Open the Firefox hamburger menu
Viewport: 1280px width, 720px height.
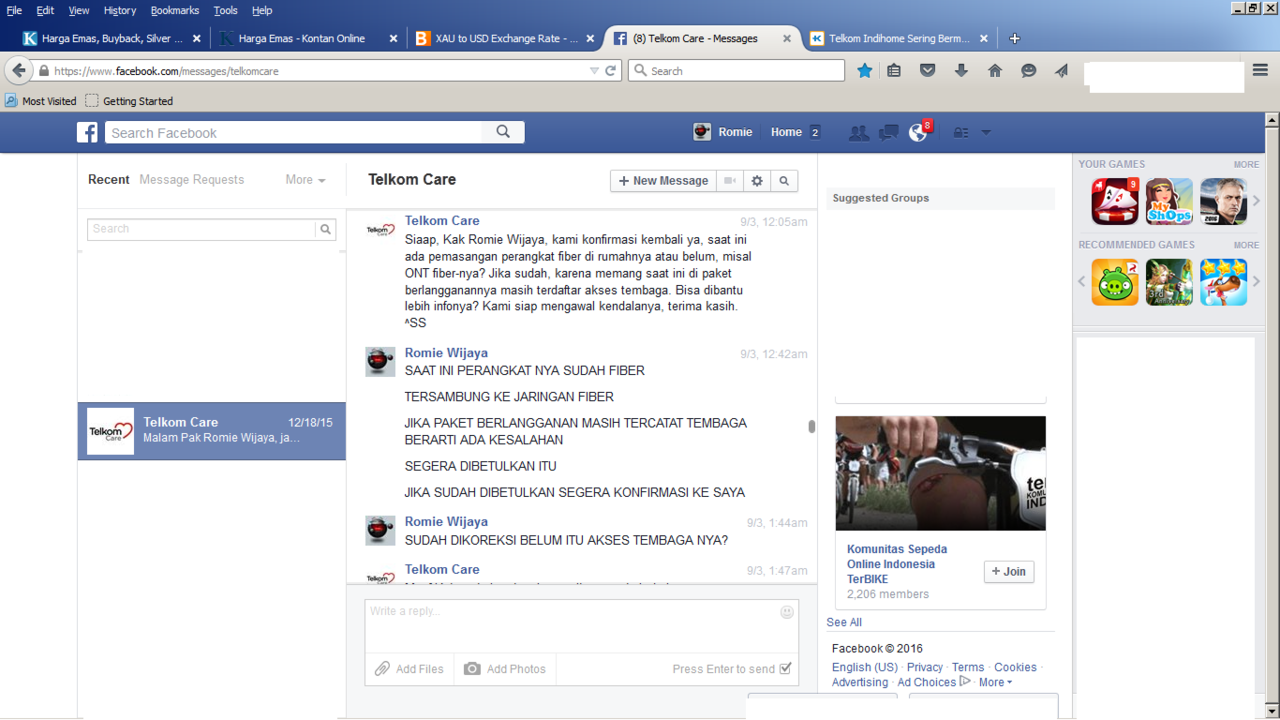click(1261, 70)
